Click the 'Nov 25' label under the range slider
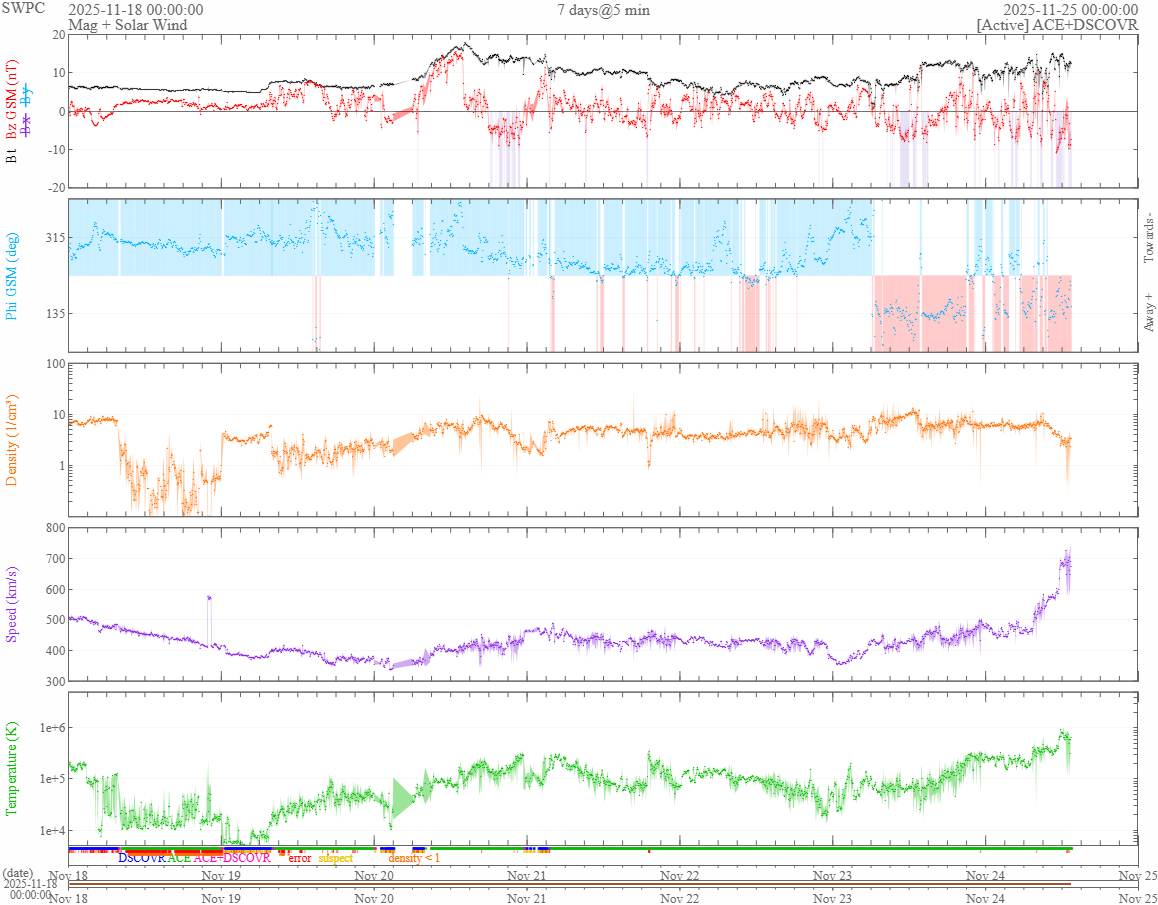This screenshot has width=1158, height=905. pyautogui.click(x=1138, y=898)
